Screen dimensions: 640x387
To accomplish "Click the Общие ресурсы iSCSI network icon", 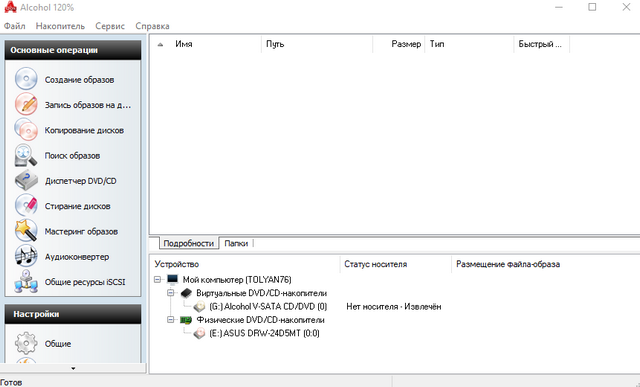I will click(26, 281).
